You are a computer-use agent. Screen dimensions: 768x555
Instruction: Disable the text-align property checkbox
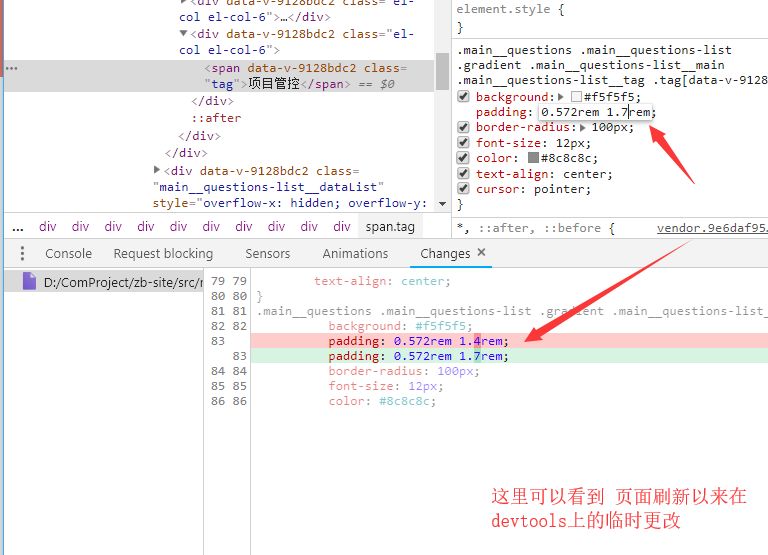tap(463, 173)
